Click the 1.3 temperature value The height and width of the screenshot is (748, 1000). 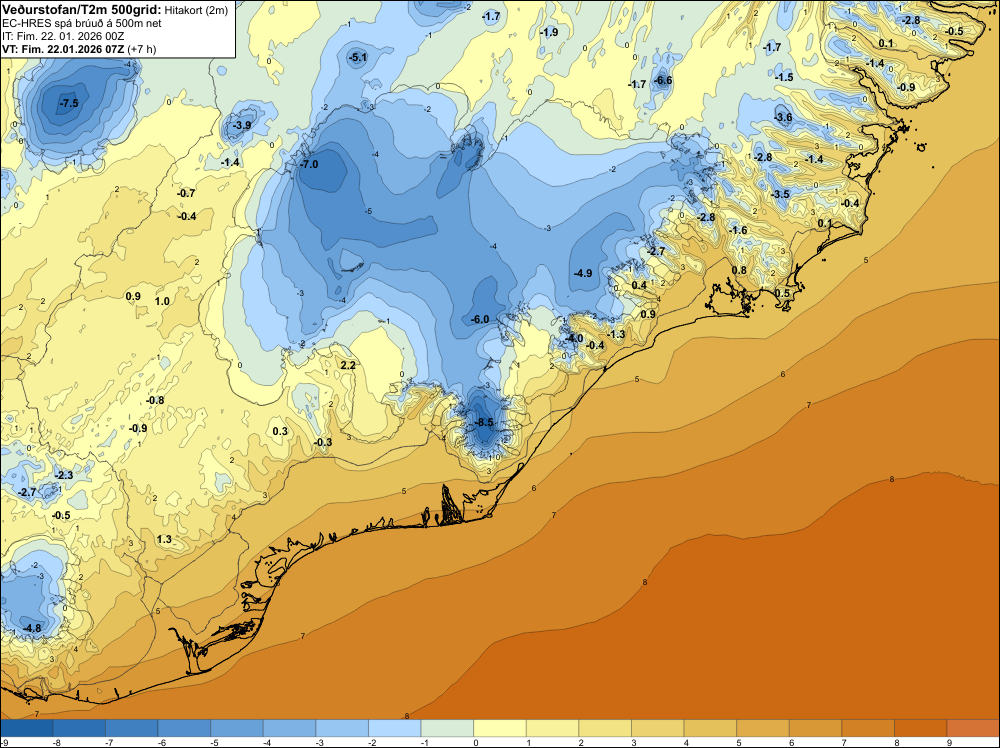coord(165,539)
